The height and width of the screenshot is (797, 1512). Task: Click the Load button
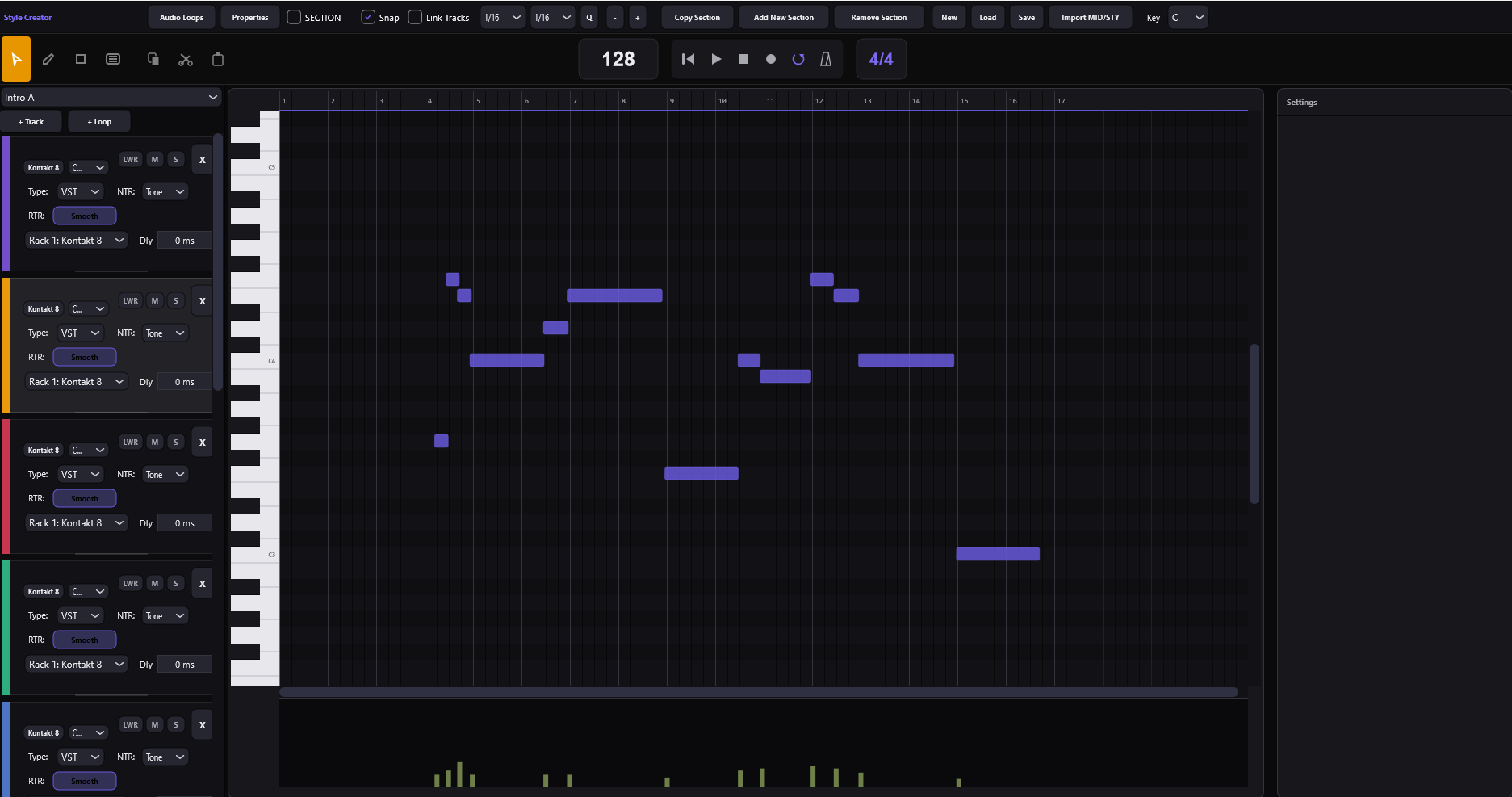[x=988, y=18]
